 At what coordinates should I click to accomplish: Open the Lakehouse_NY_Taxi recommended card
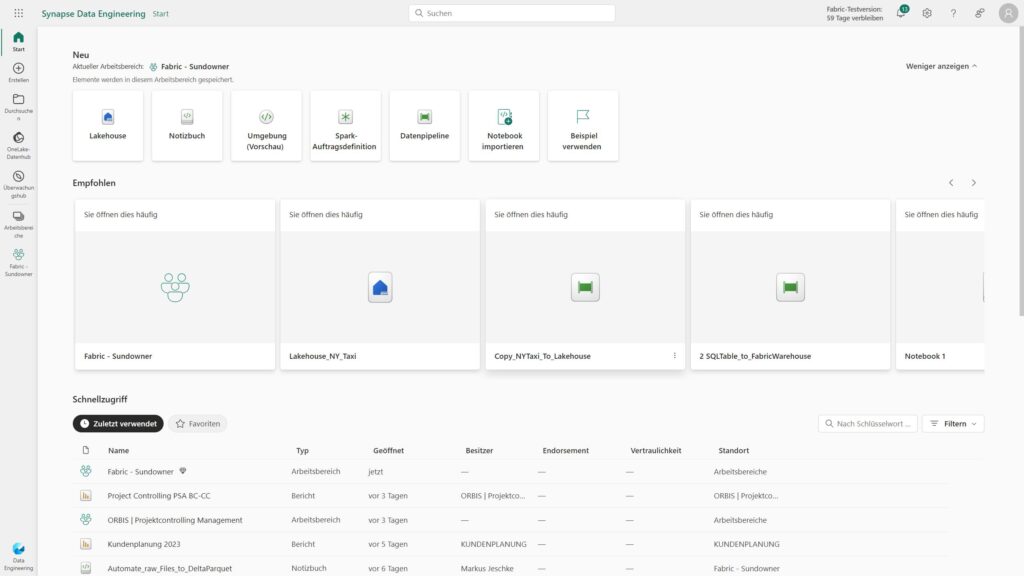pyautogui.click(x=380, y=285)
